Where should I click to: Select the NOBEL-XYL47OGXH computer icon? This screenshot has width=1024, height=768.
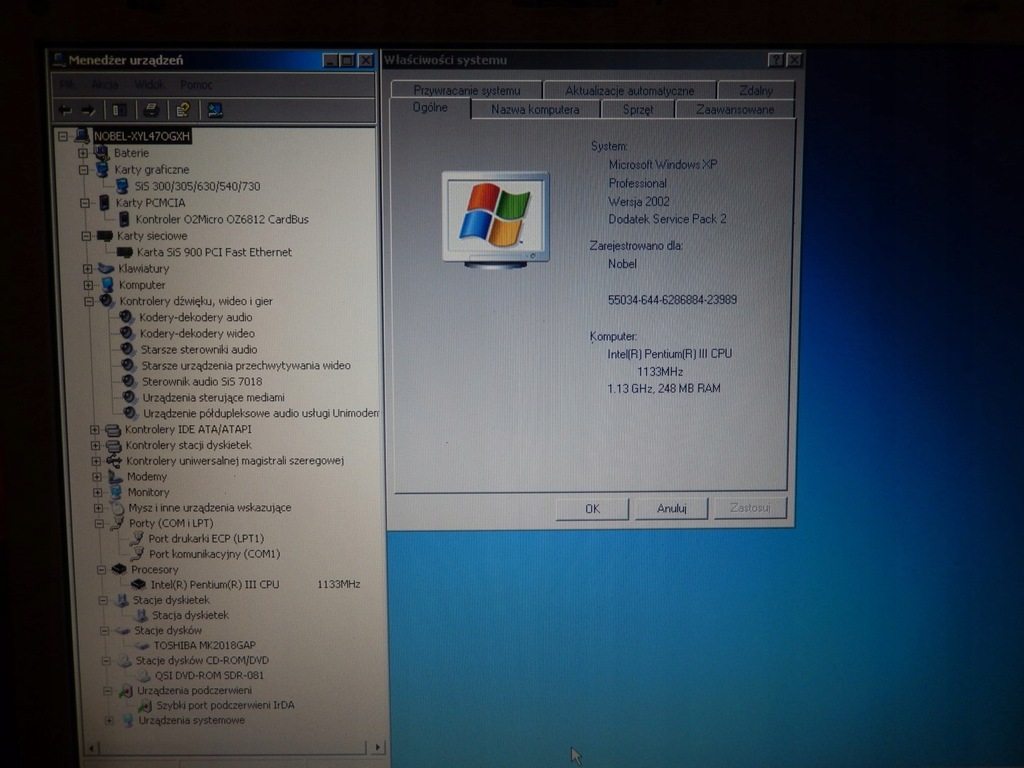pyautogui.click(x=82, y=136)
